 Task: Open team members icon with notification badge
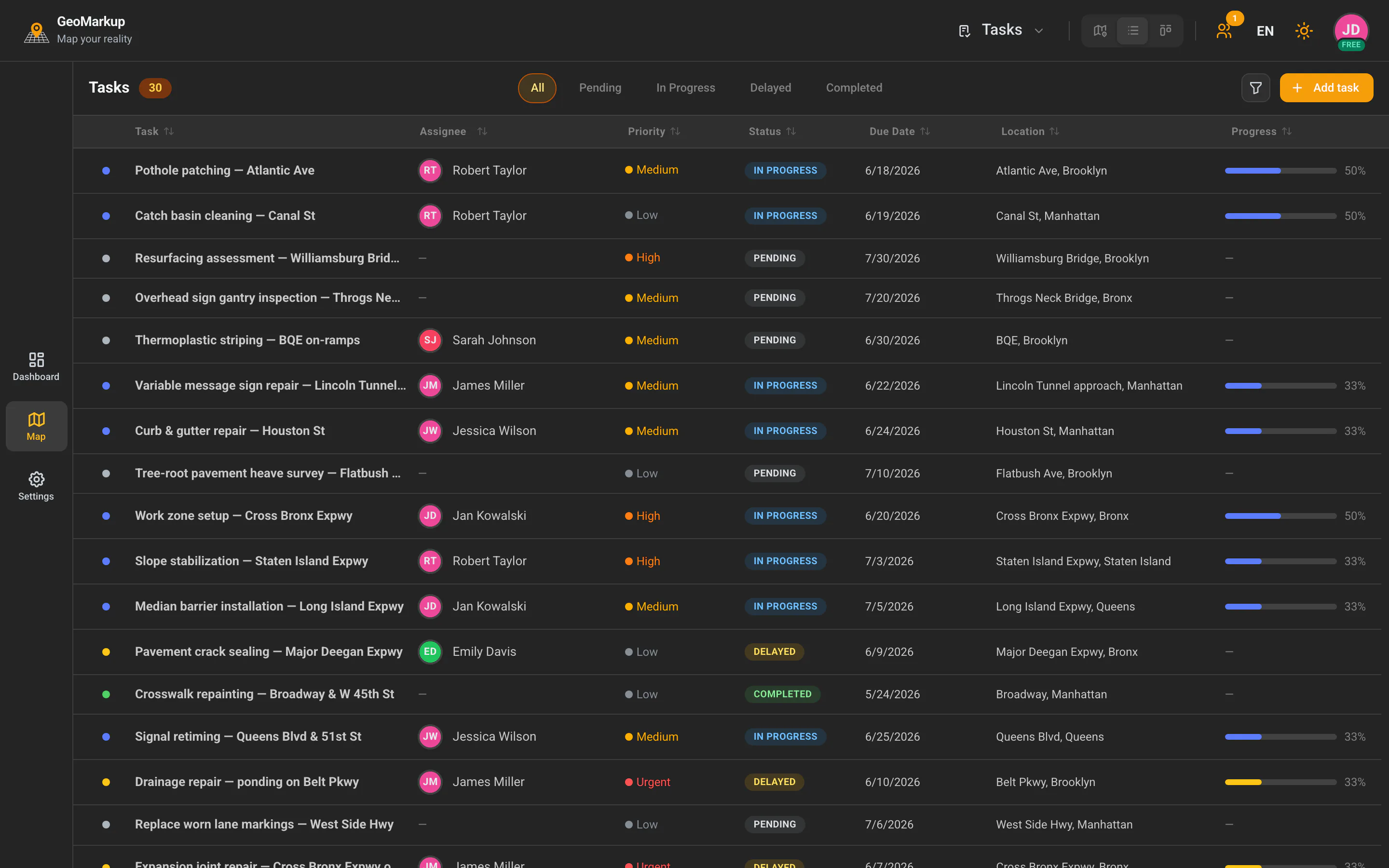(1225, 30)
